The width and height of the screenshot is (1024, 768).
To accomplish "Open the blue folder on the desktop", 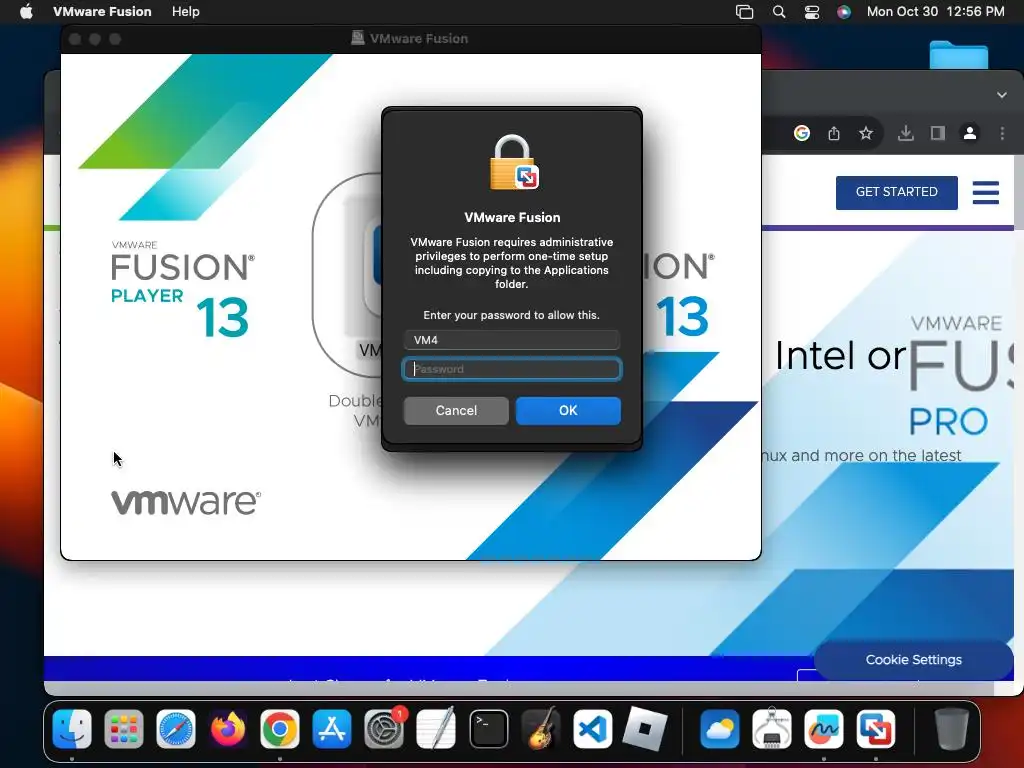I will pos(959,55).
